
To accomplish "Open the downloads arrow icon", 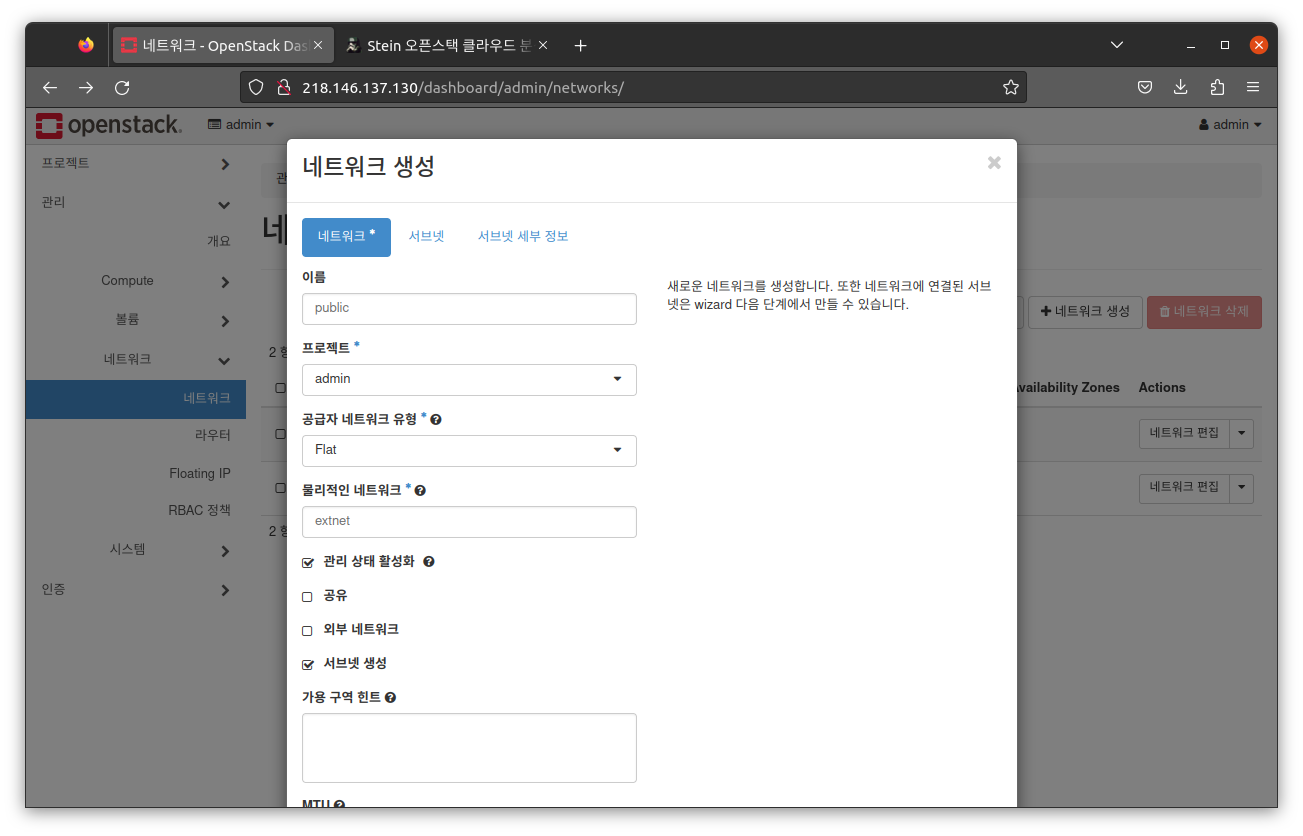I will (1181, 87).
